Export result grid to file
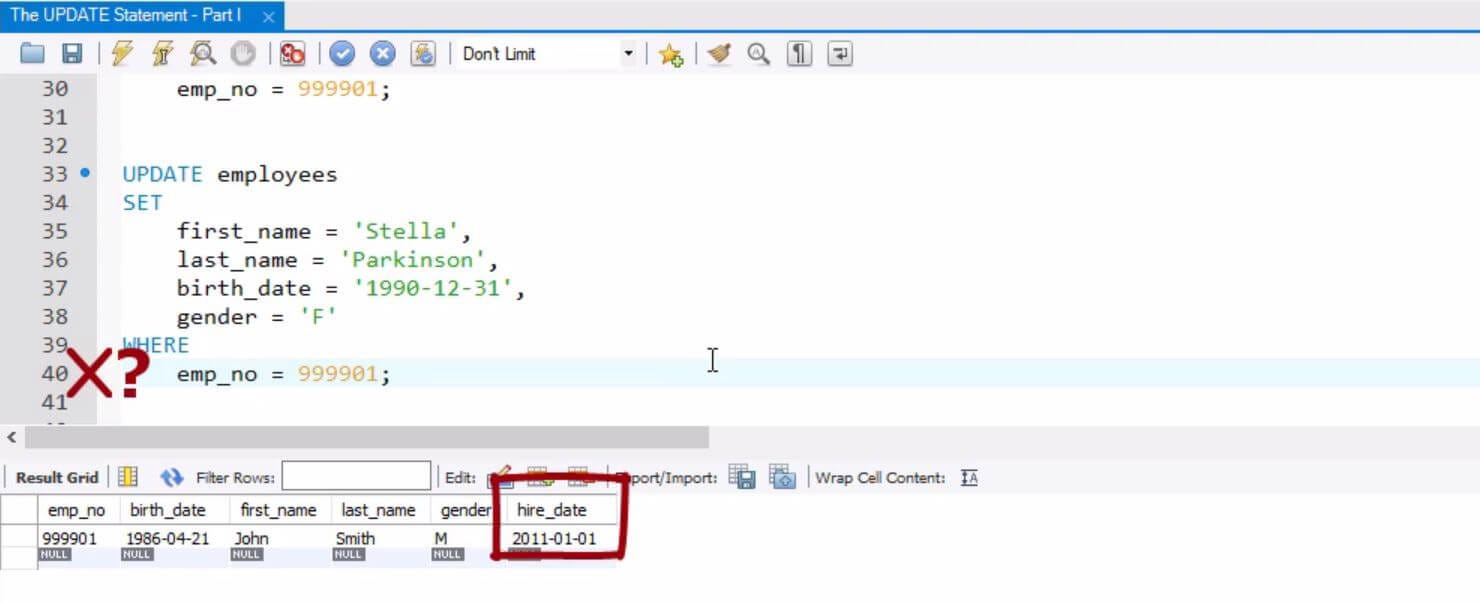1480x604 pixels. (x=743, y=478)
